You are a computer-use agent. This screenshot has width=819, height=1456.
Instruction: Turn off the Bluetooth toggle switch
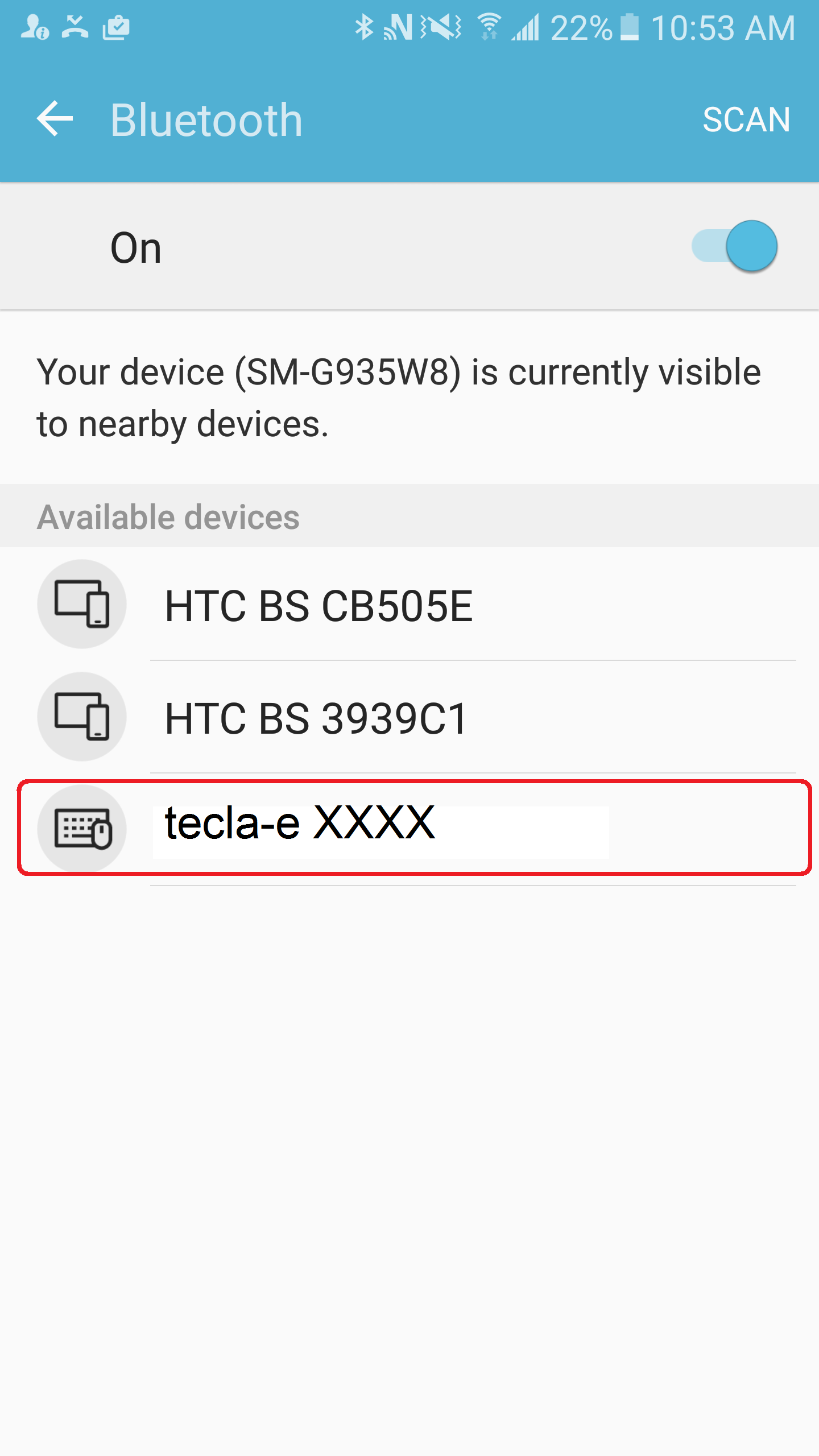point(735,247)
